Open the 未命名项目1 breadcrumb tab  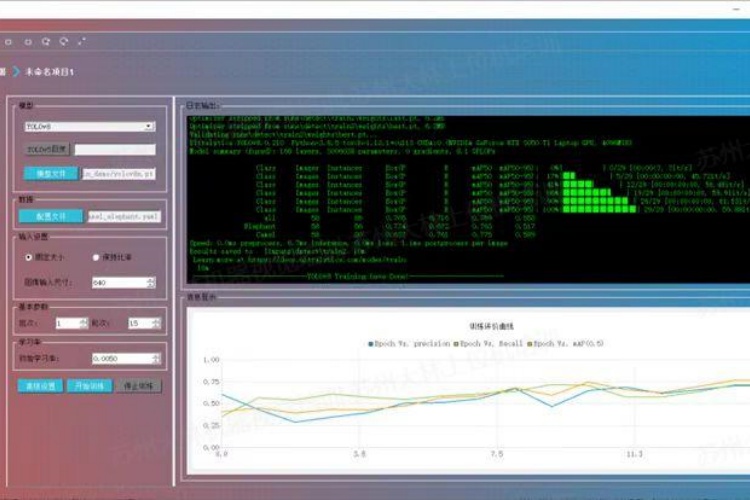[49, 72]
